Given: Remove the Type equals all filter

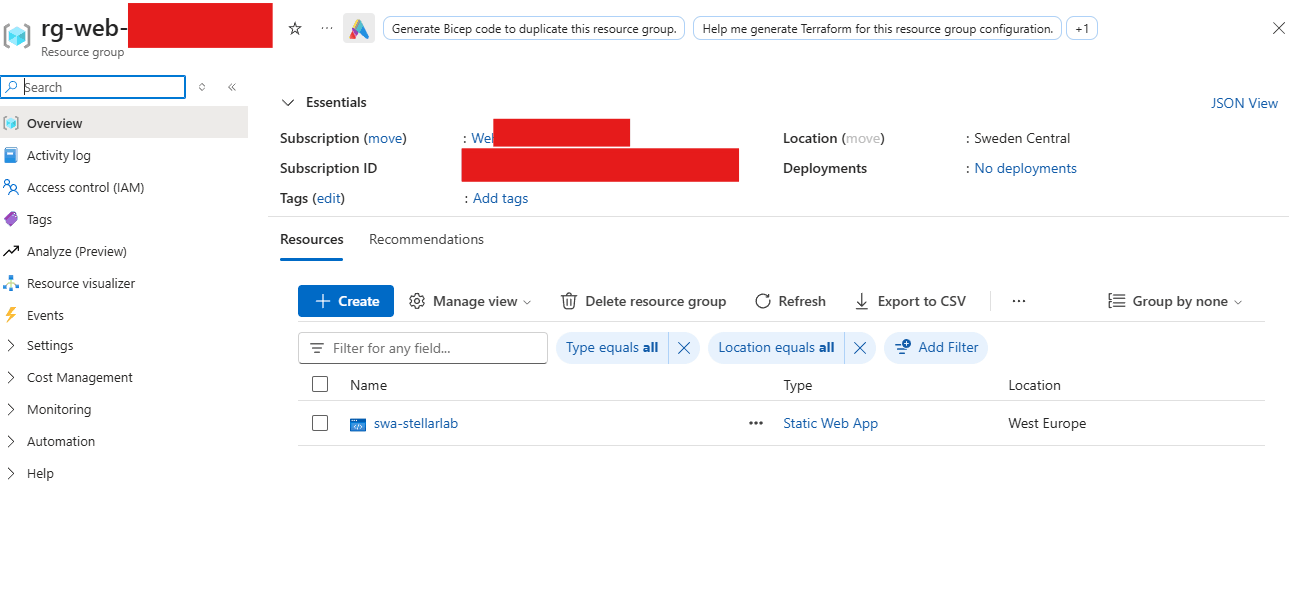Looking at the screenshot, I should [684, 347].
